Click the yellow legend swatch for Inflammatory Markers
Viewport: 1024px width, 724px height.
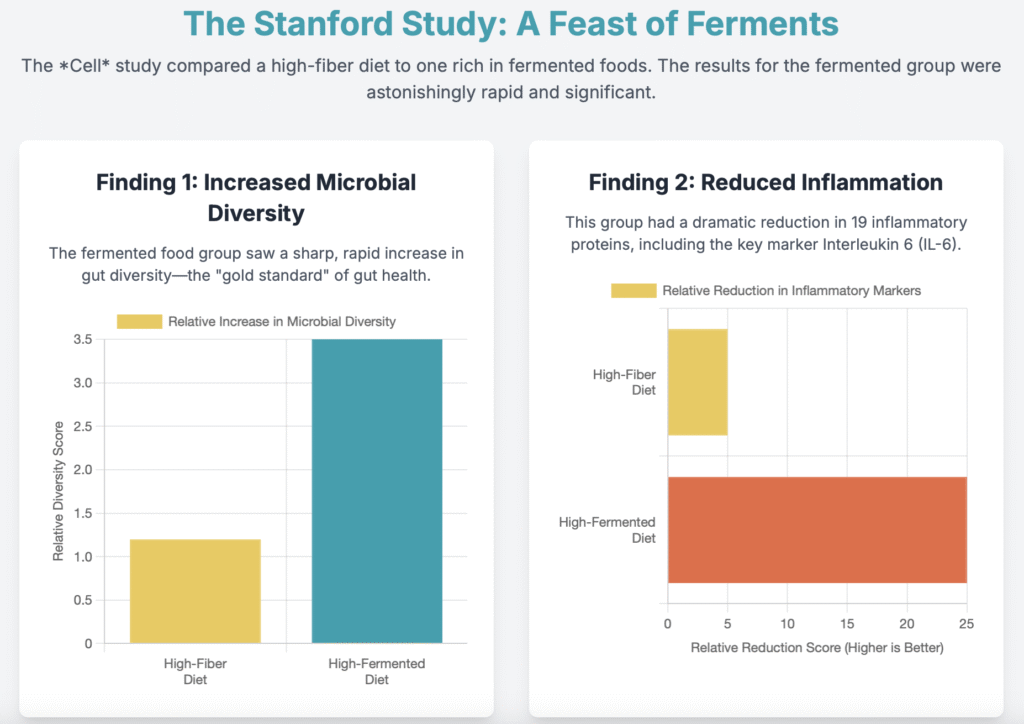[634, 290]
